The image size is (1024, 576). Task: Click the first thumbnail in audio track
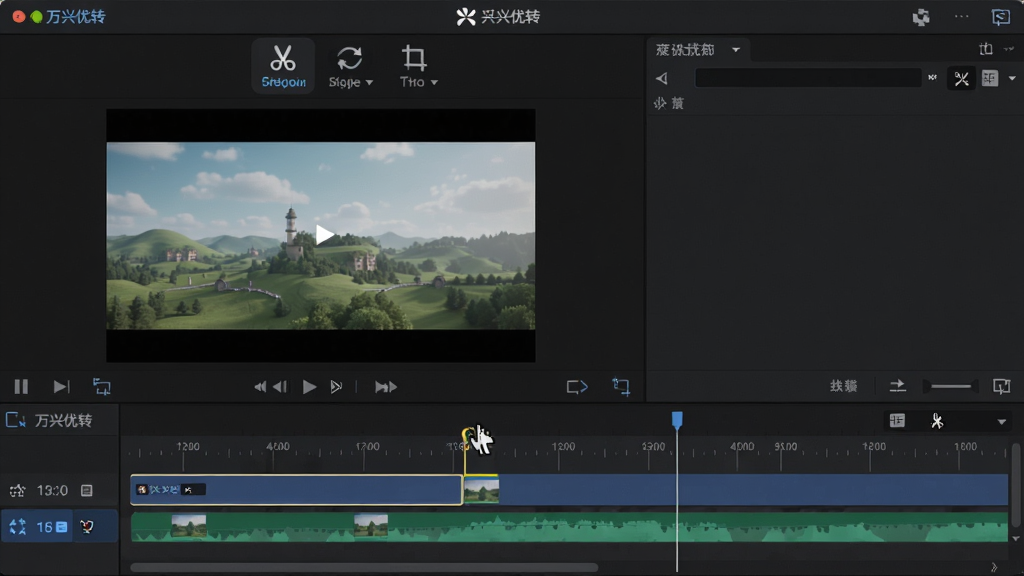(189, 526)
